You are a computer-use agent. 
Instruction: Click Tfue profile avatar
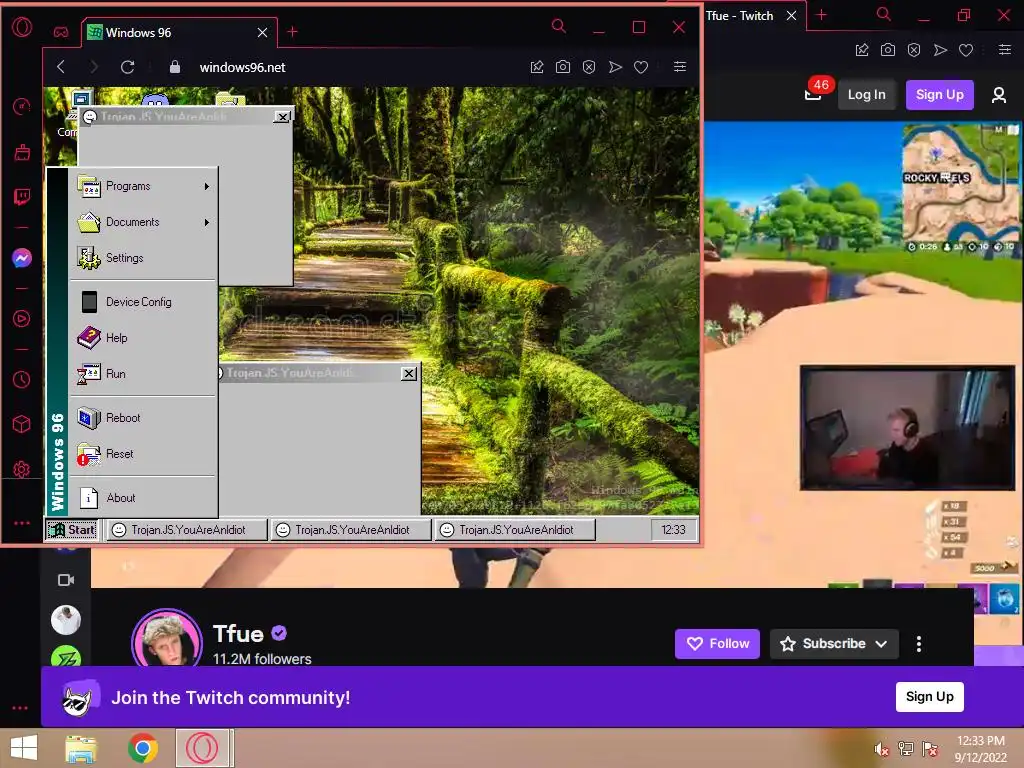167,640
